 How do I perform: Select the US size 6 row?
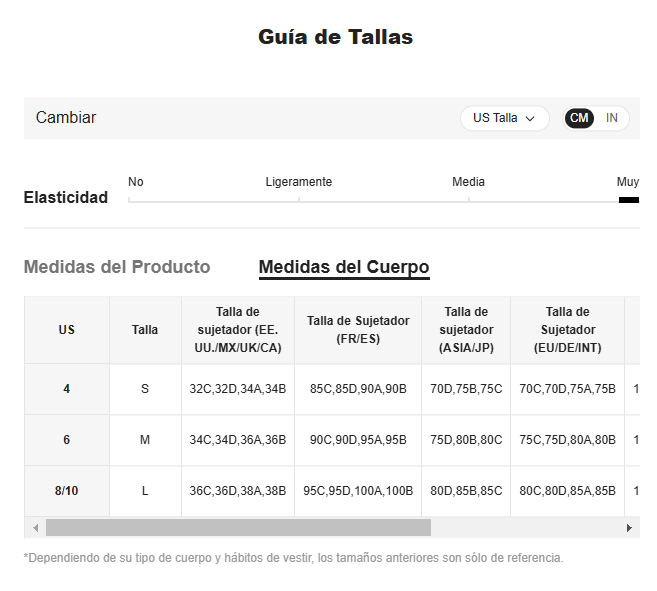click(x=332, y=440)
